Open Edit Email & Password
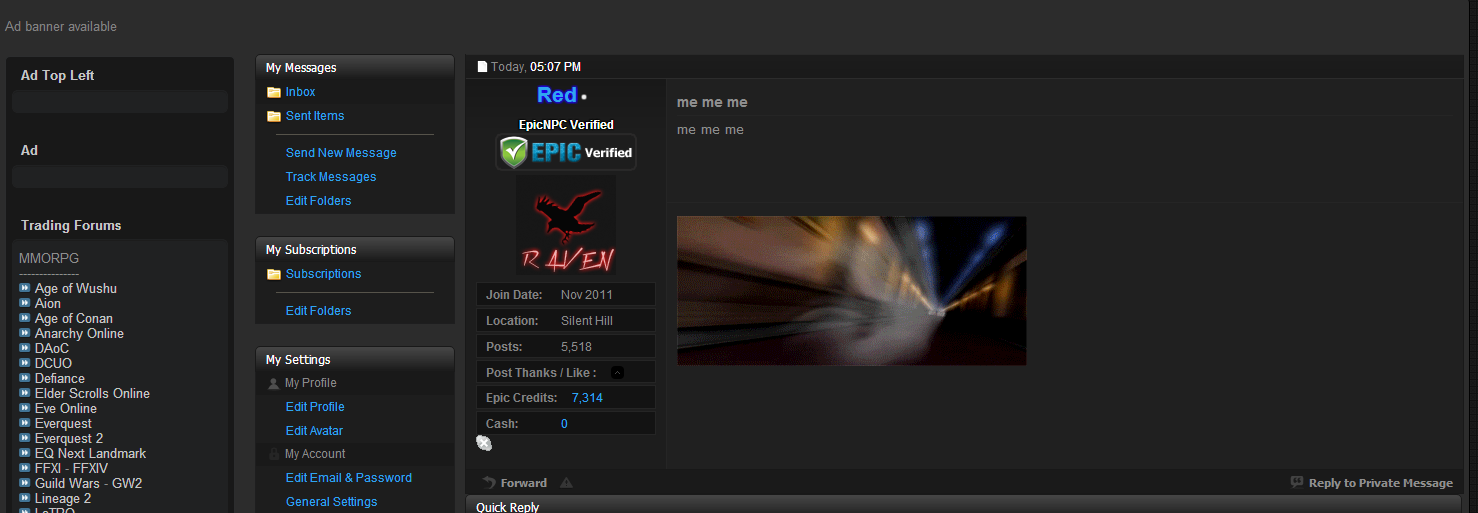This screenshot has width=1478, height=513. click(x=349, y=478)
